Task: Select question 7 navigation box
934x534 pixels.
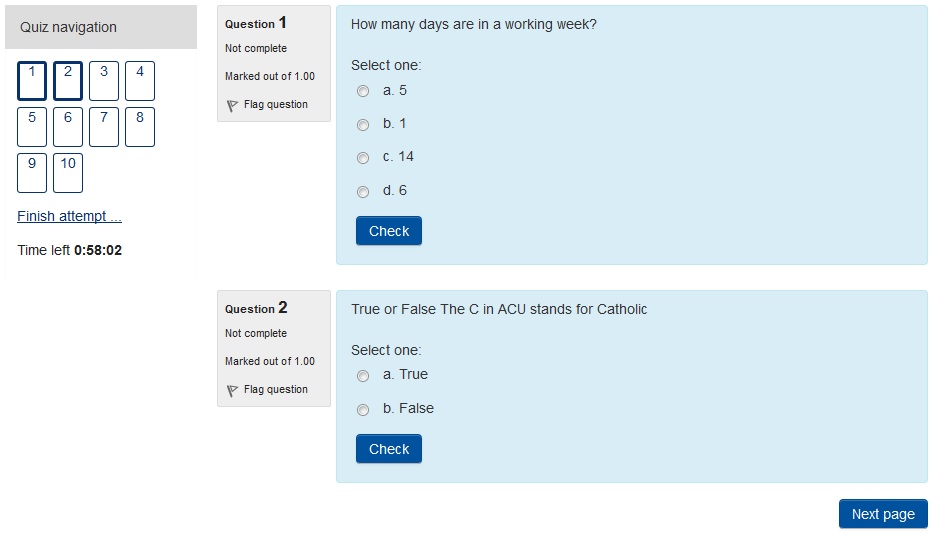Action: (104, 127)
